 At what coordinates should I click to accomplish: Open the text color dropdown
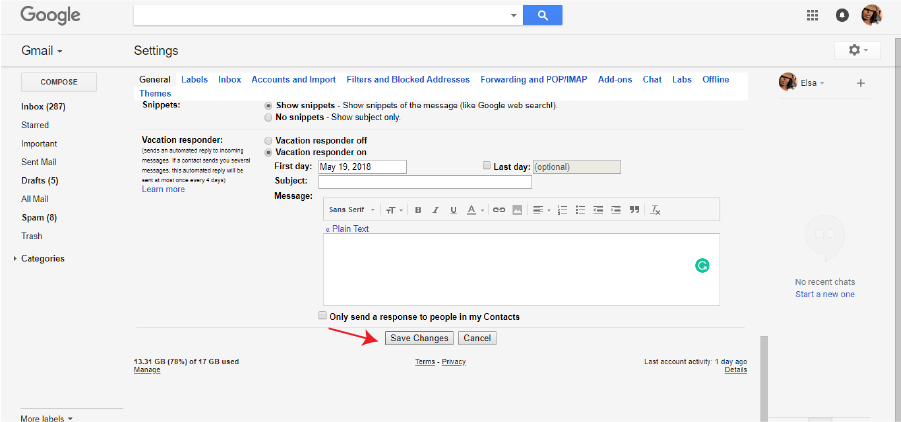(x=475, y=210)
